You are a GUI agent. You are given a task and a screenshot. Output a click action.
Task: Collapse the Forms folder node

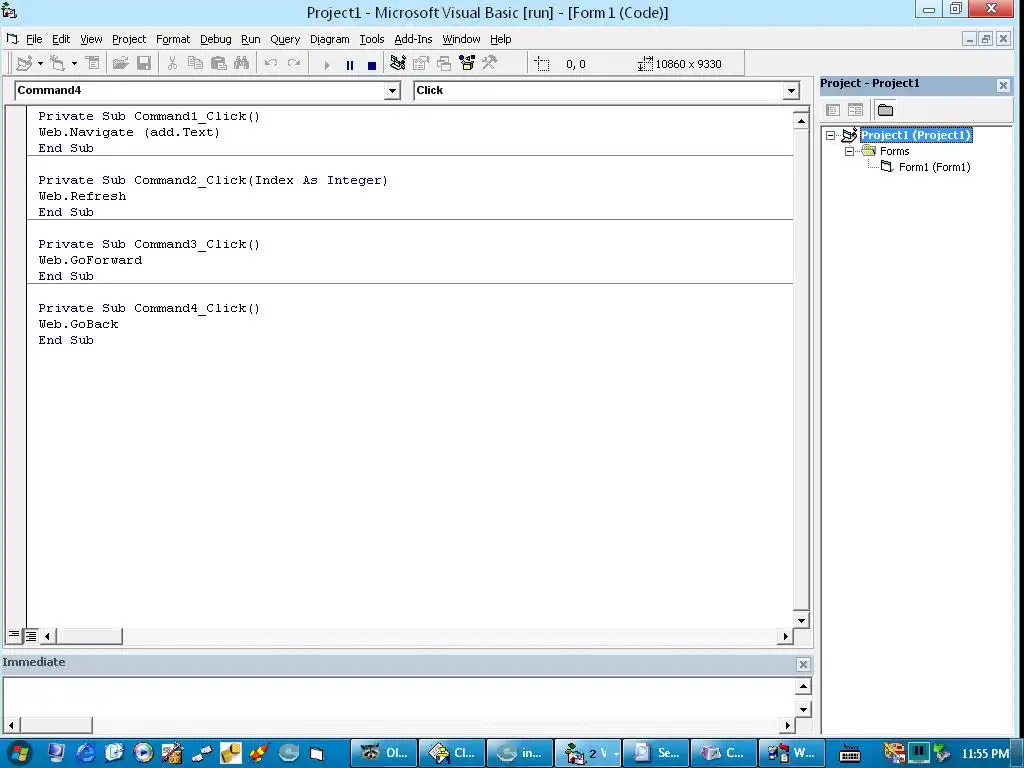click(850, 151)
